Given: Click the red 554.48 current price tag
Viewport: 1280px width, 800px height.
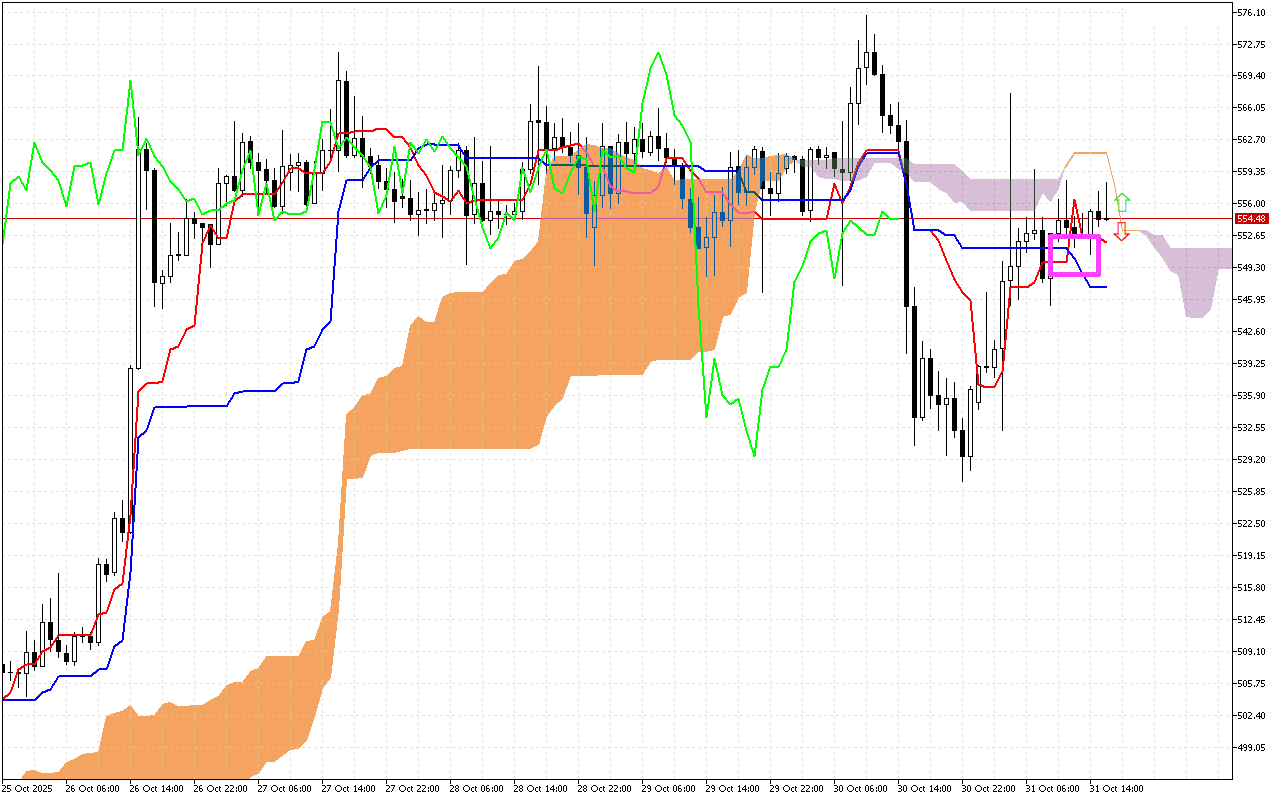Looking at the screenshot, I should [1251, 218].
